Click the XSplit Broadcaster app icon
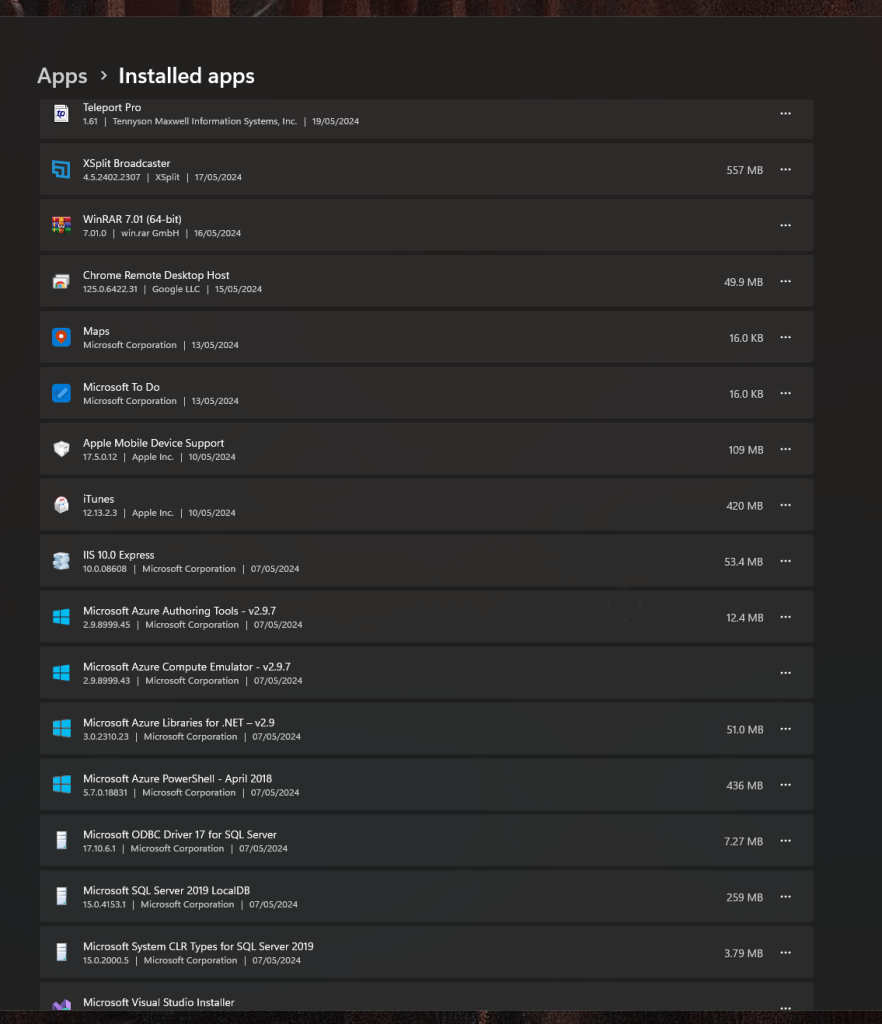This screenshot has width=882, height=1024. (x=61, y=170)
